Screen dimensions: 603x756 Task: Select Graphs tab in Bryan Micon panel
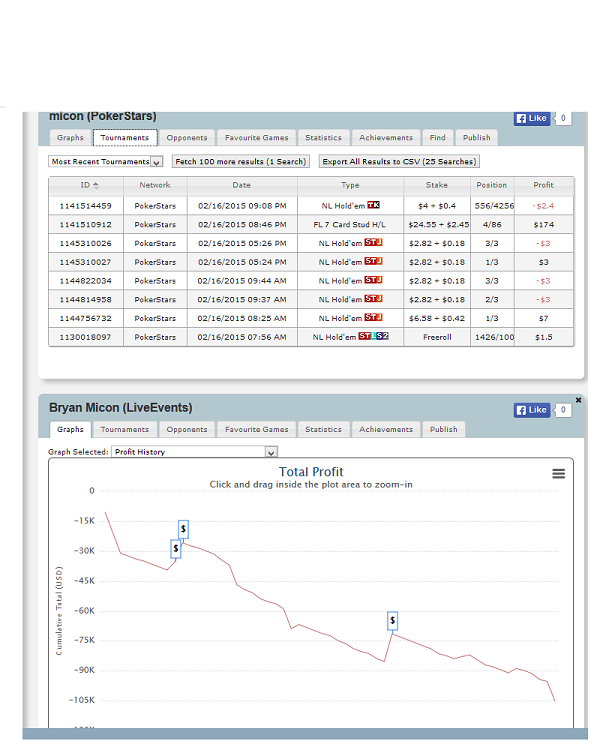point(70,429)
